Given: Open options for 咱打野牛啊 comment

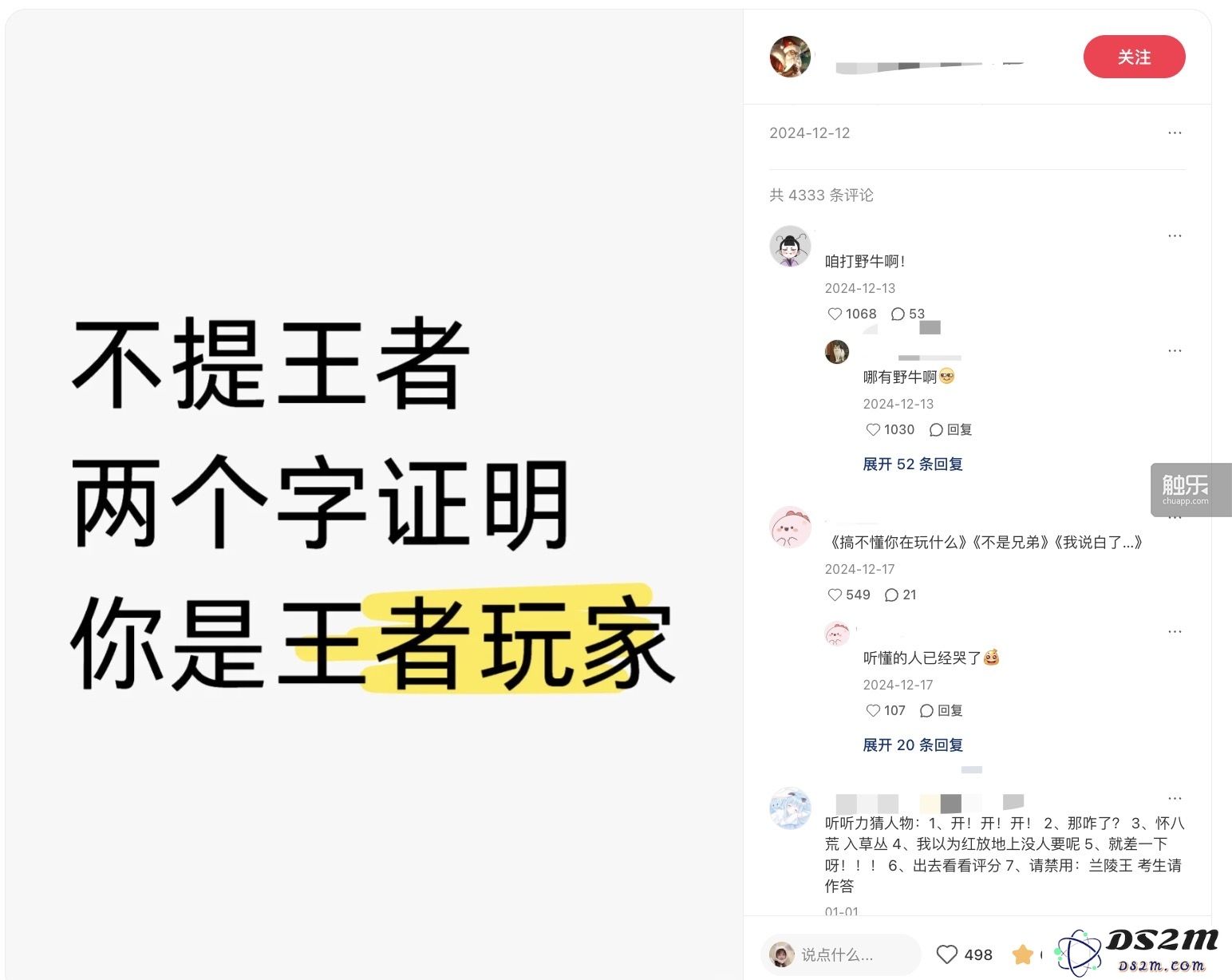Looking at the screenshot, I should pyautogui.click(x=1175, y=235).
